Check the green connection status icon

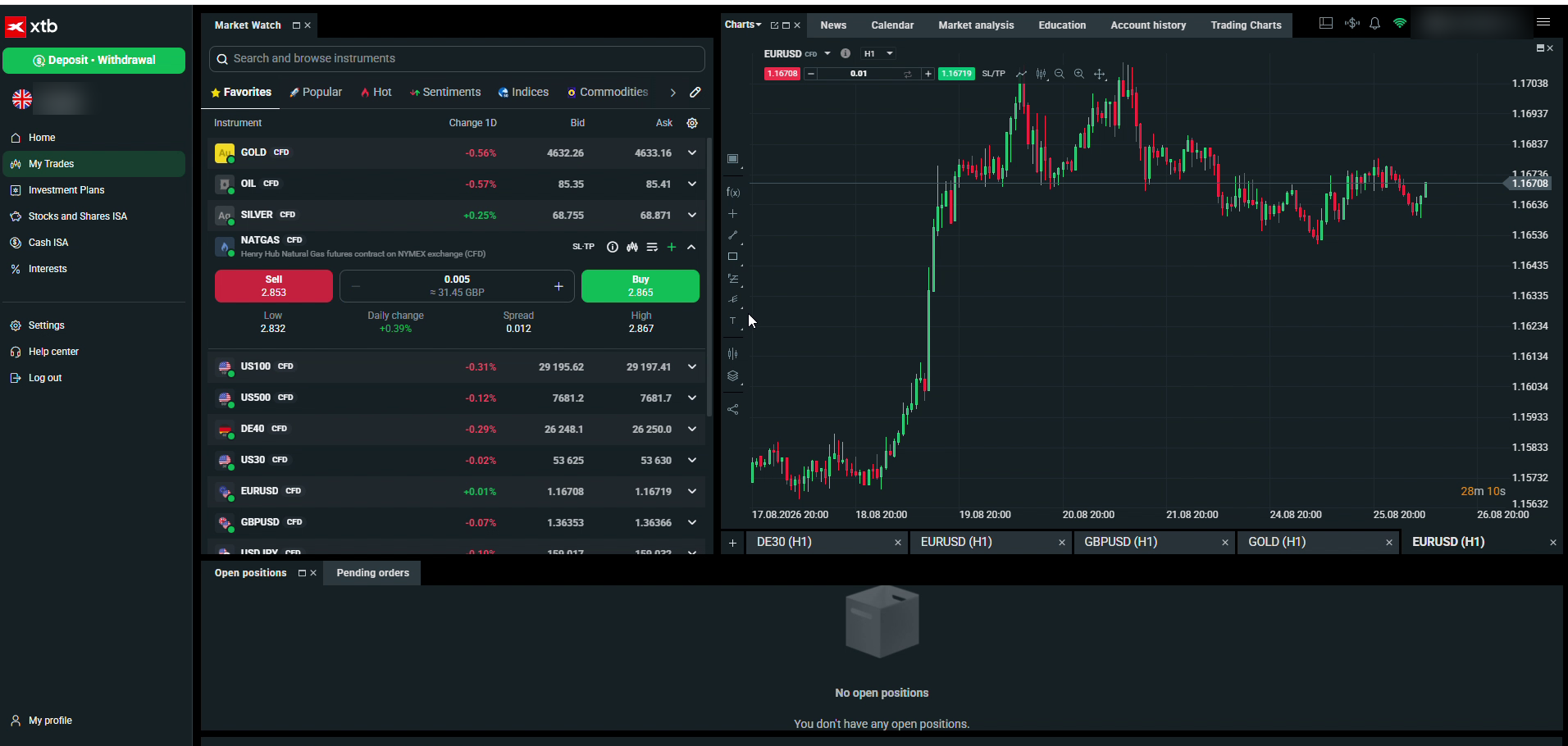pos(1400,24)
